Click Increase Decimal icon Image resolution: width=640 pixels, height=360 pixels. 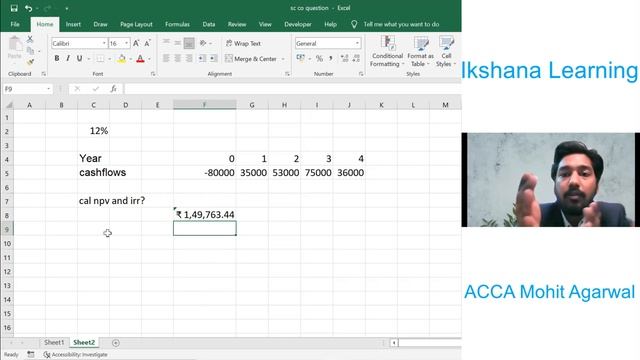point(344,58)
